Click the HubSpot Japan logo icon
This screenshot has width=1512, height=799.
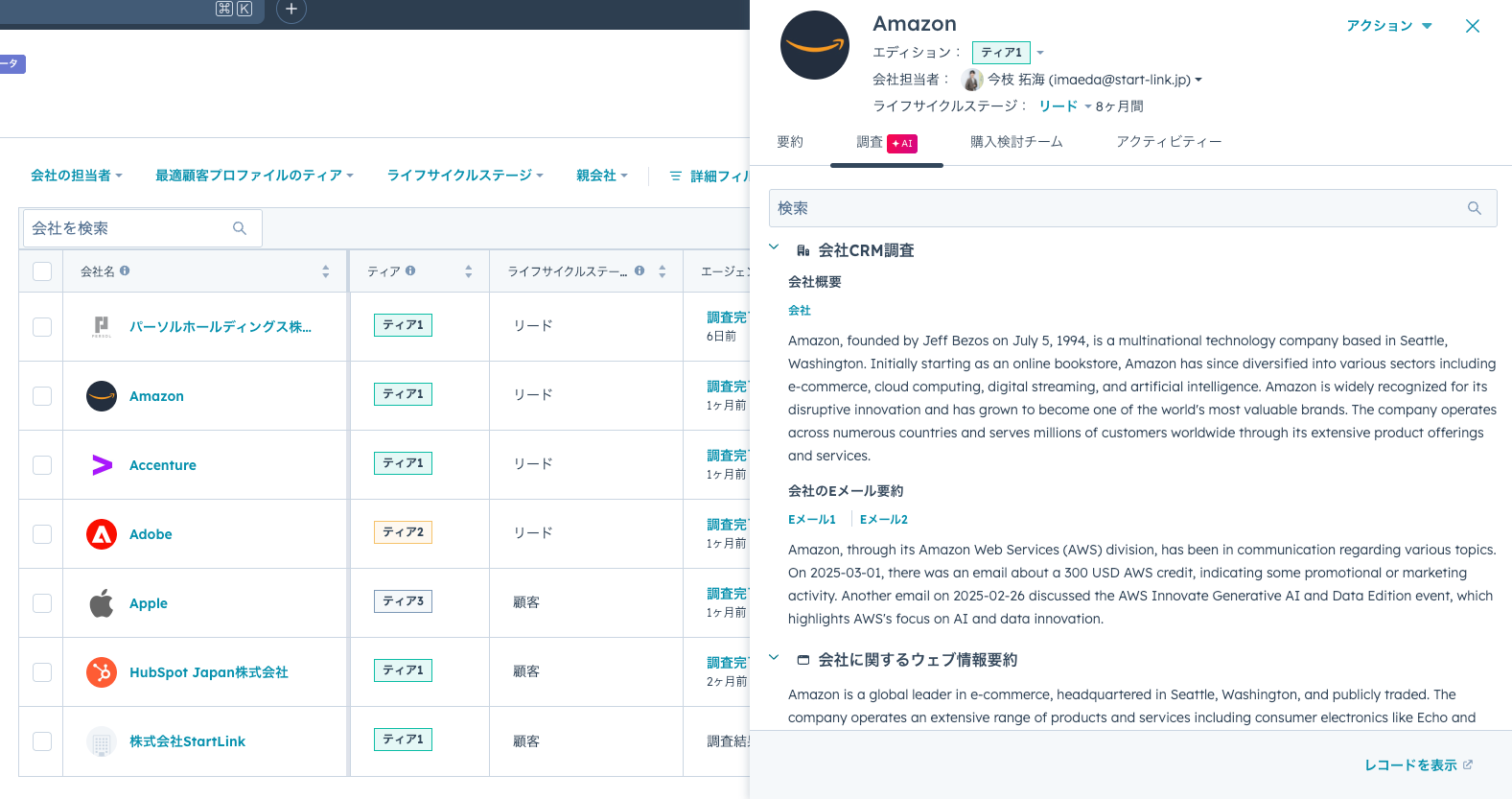[102, 672]
